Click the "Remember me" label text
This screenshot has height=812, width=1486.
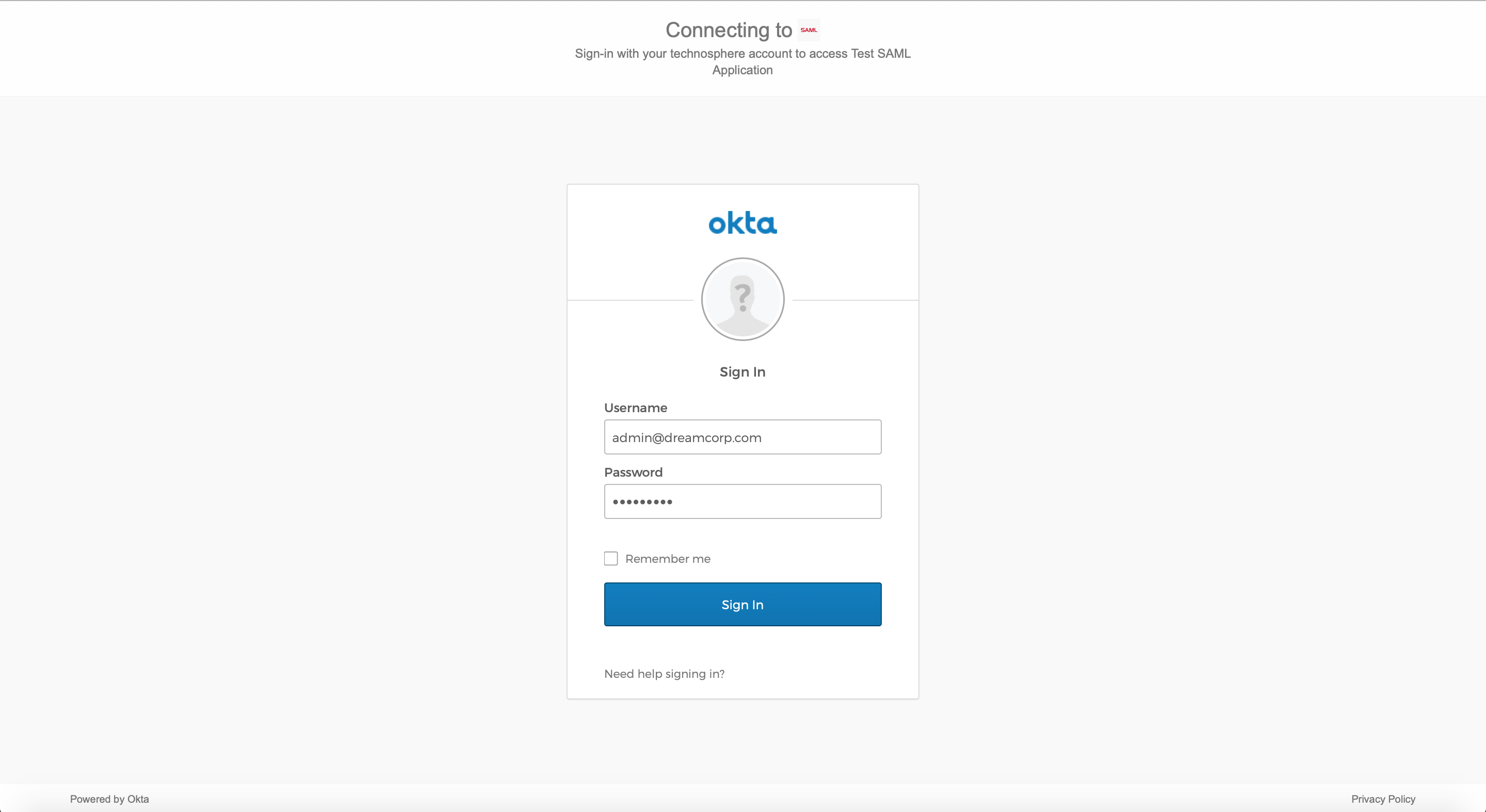(668, 559)
